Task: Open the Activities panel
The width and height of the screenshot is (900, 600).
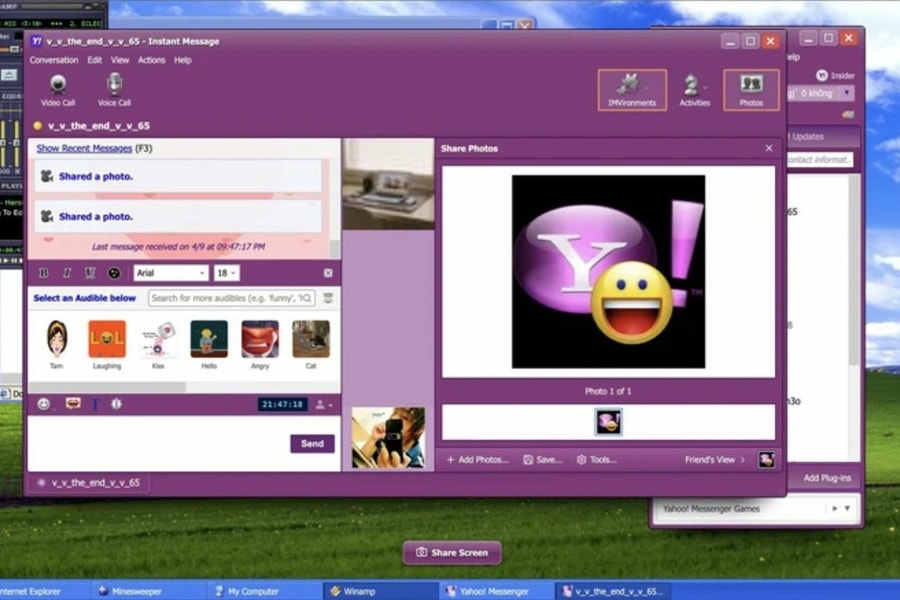Action: coord(694,89)
